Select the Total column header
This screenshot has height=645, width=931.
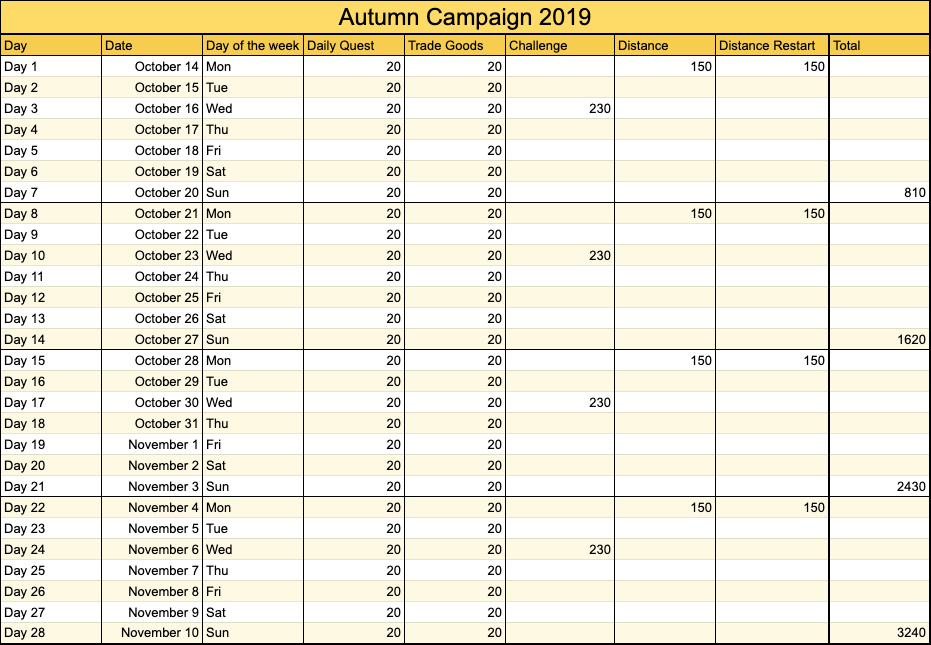[x=880, y=46]
